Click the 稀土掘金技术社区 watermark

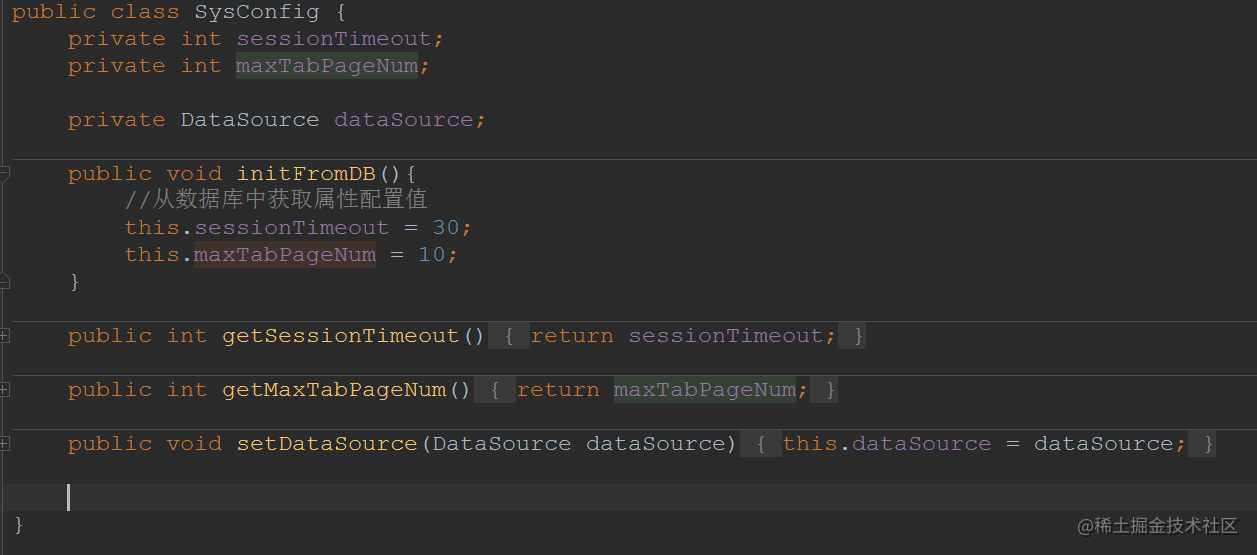click(x=1157, y=526)
